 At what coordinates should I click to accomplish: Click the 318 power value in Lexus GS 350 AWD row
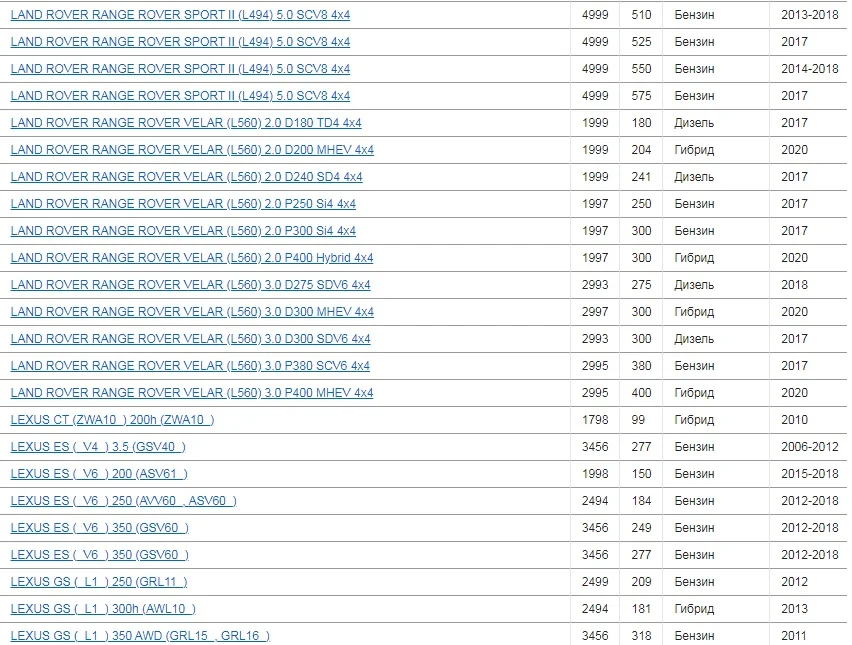coord(641,636)
